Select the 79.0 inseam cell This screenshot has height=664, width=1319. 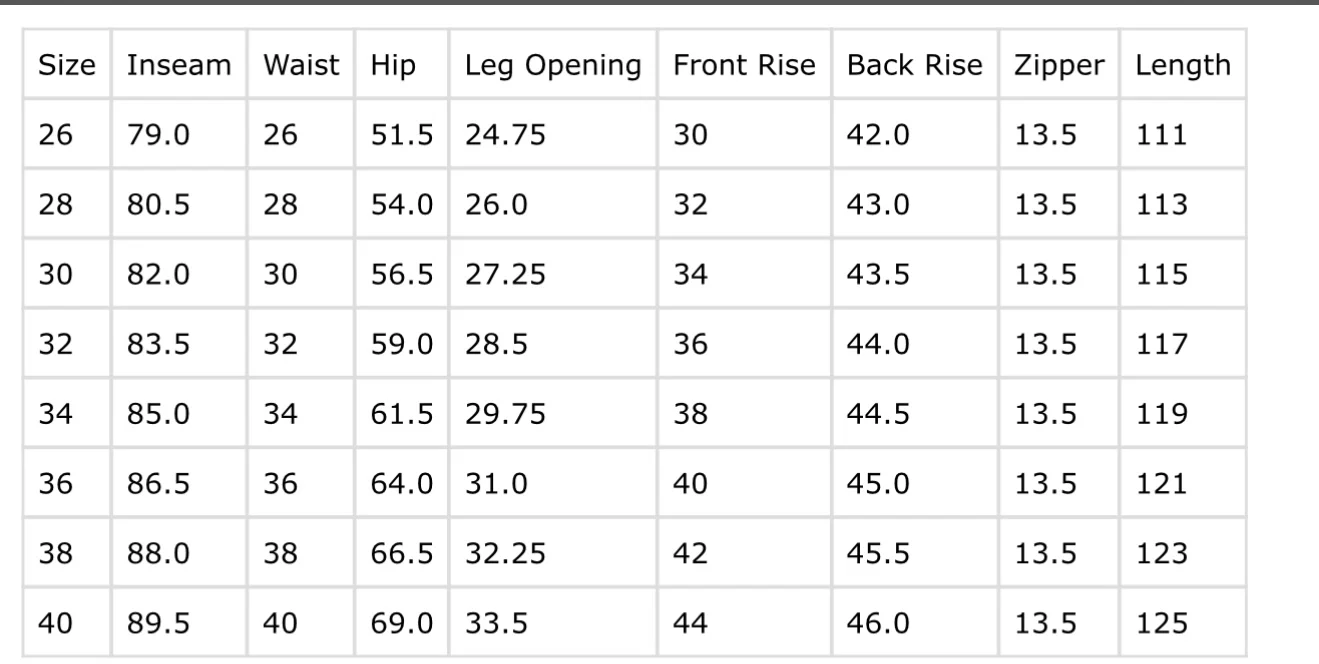[x=158, y=135]
